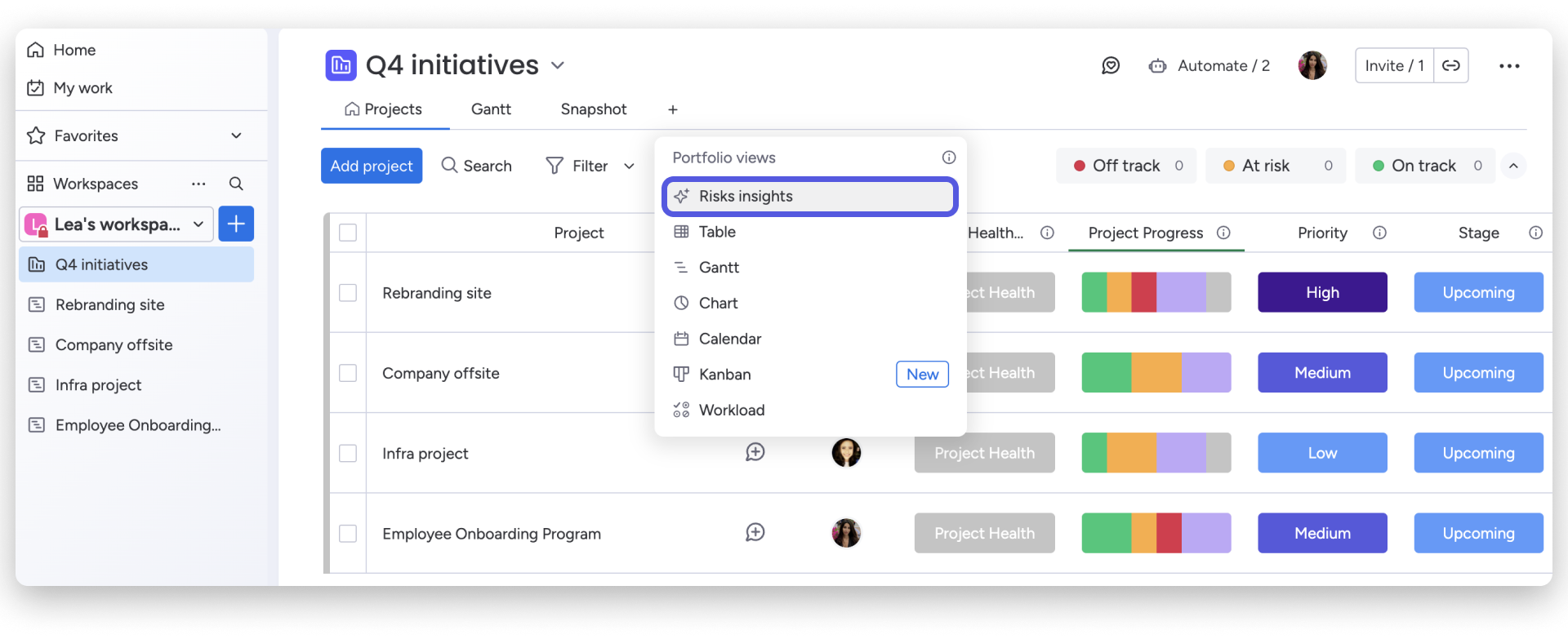Click the workspaces search magnifier icon

tap(236, 184)
